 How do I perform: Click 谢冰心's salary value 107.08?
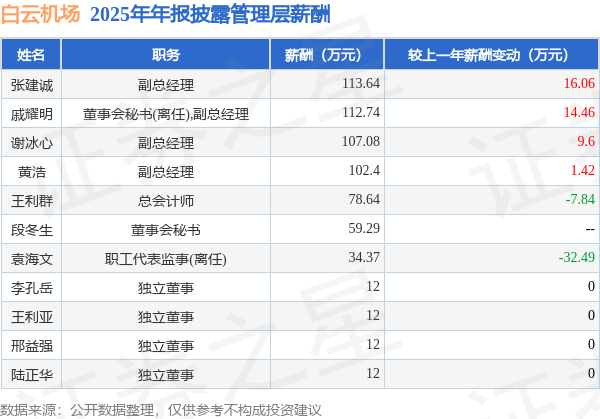click(361, 141)
